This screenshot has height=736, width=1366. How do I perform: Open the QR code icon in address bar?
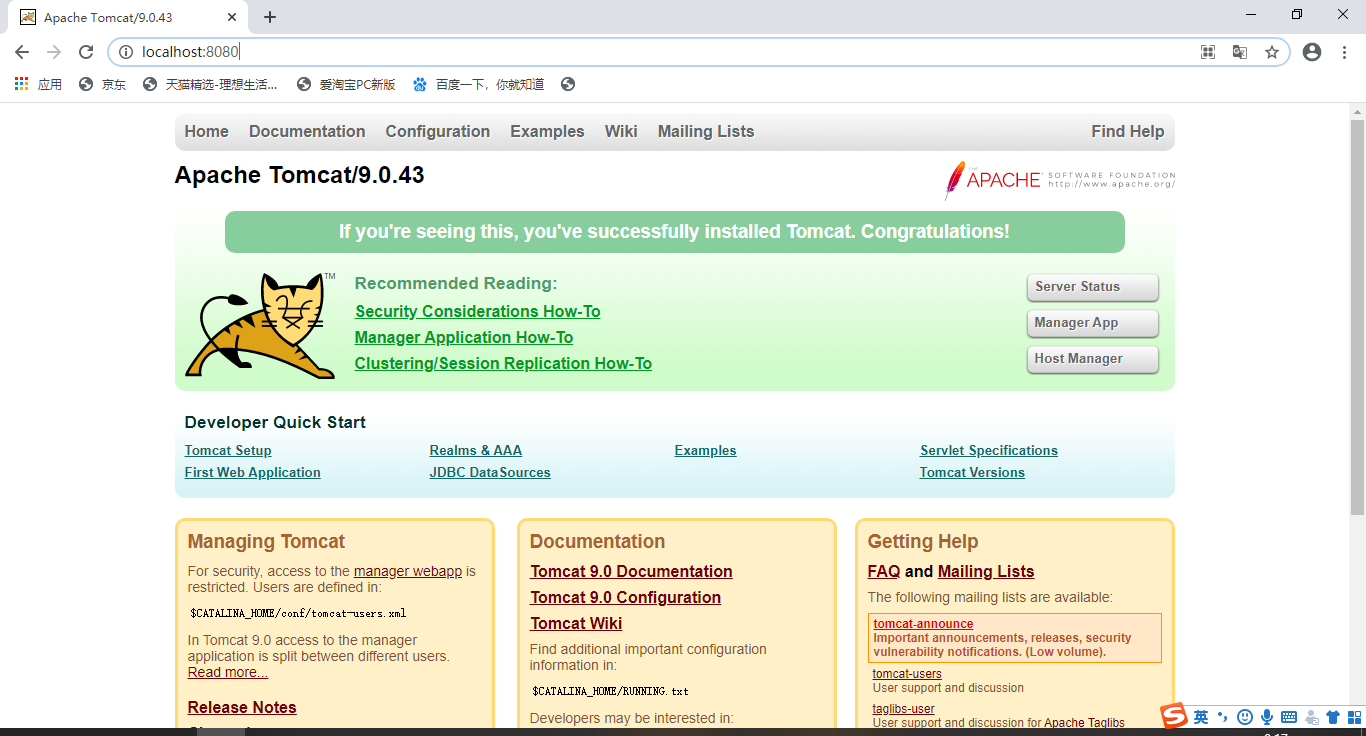(1208, 52)
